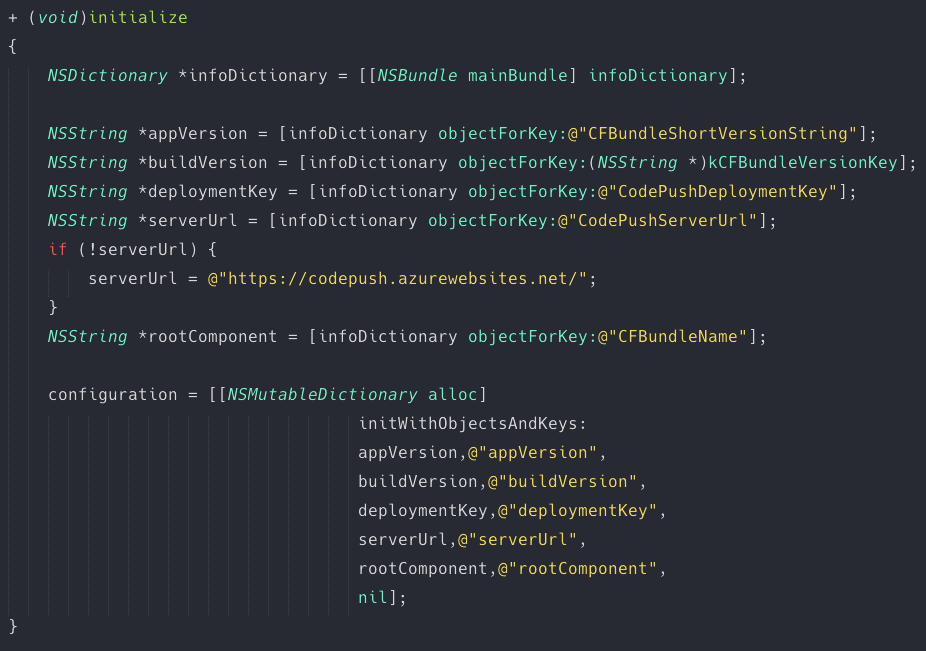The width and height of the screenshot is (926, 651).
Task: Select the NSBundle class name
Action: [x=417, y=76]
